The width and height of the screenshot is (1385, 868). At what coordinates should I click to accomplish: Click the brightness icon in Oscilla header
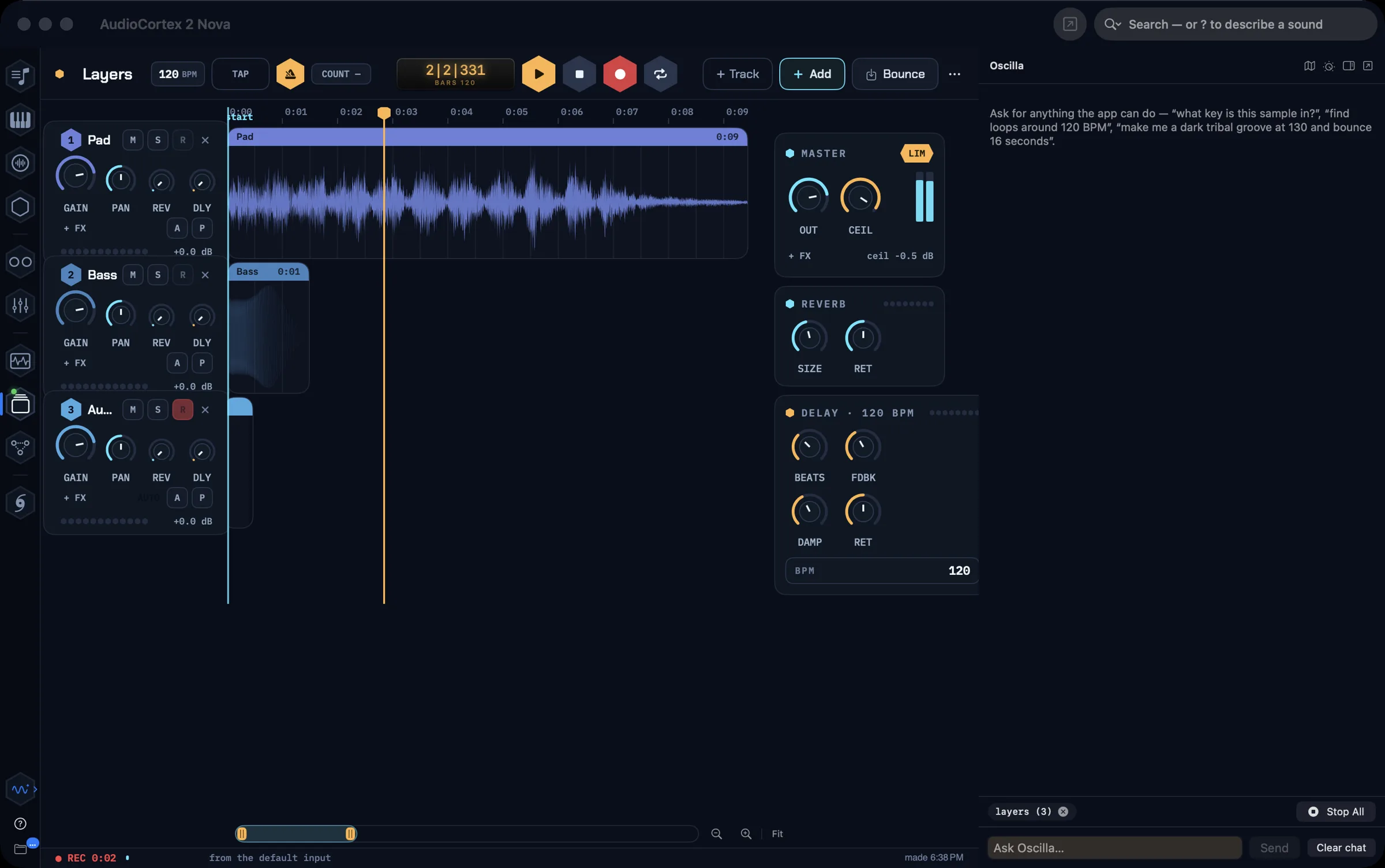1329,66
